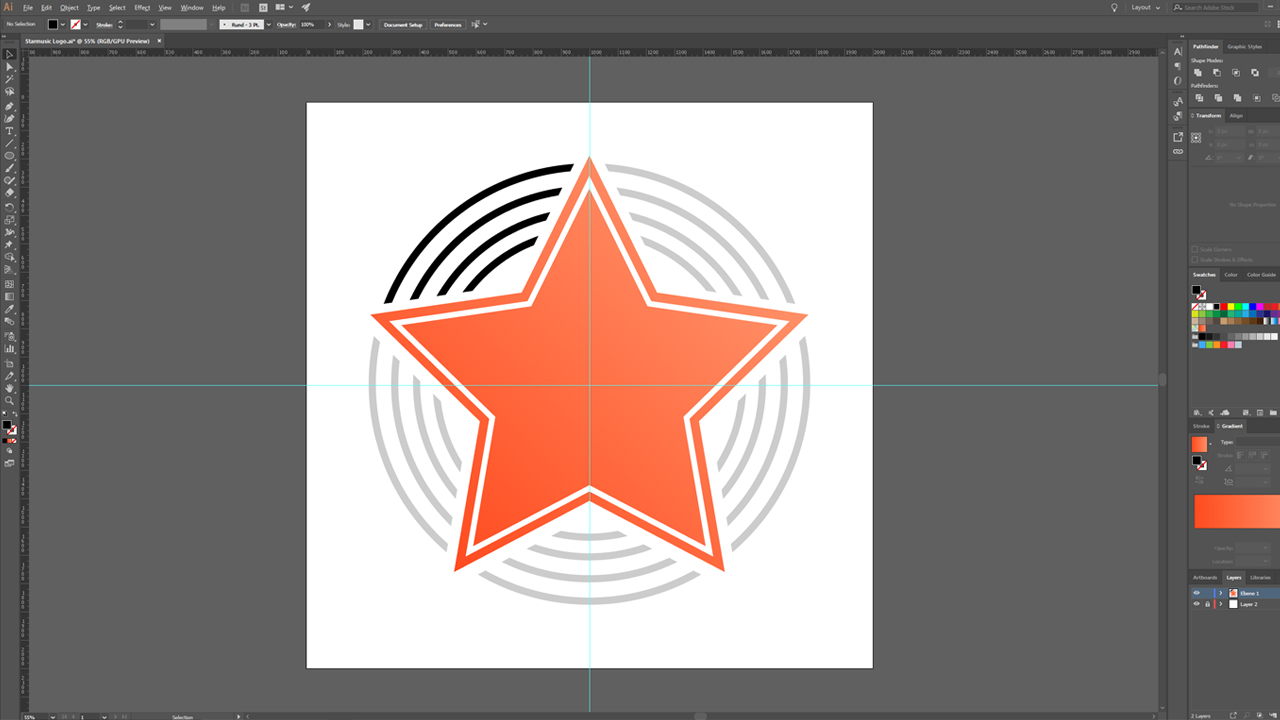Click Intersect shape mode icon

point(1236,72)
